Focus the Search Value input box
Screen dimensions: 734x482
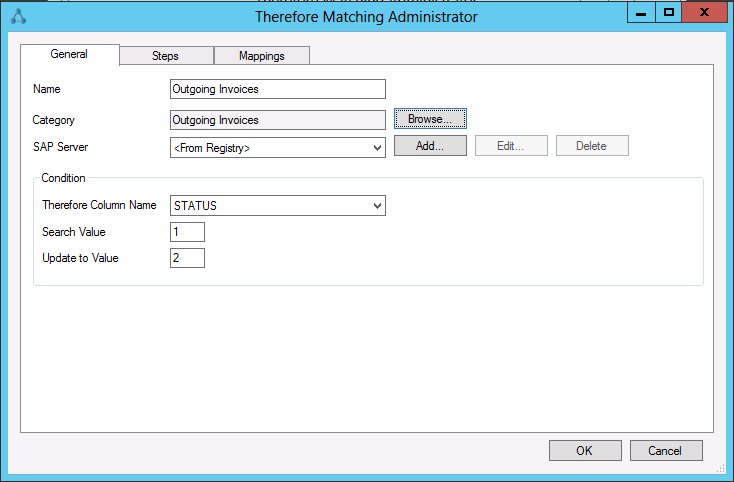coord(187,232)
